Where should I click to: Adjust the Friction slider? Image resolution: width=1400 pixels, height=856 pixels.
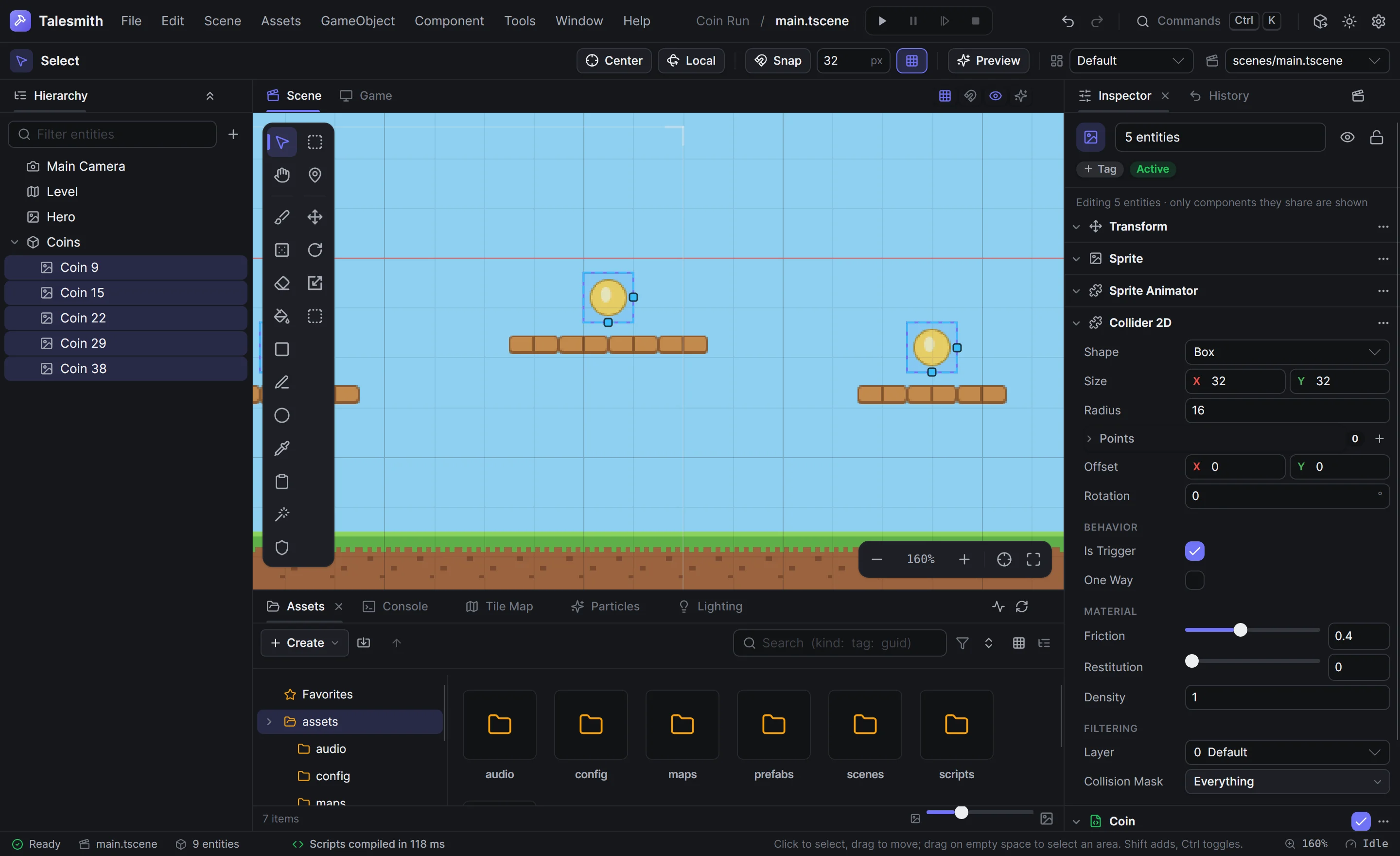(1252, 630)
